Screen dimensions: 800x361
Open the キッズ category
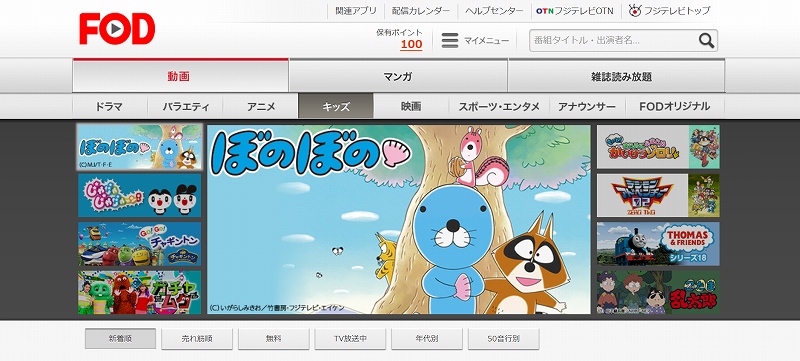(x=336, y=107)
